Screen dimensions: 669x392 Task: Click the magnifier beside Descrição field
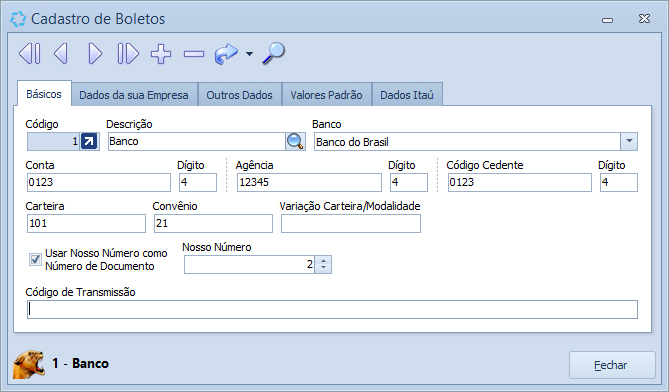tap(295, 141)
